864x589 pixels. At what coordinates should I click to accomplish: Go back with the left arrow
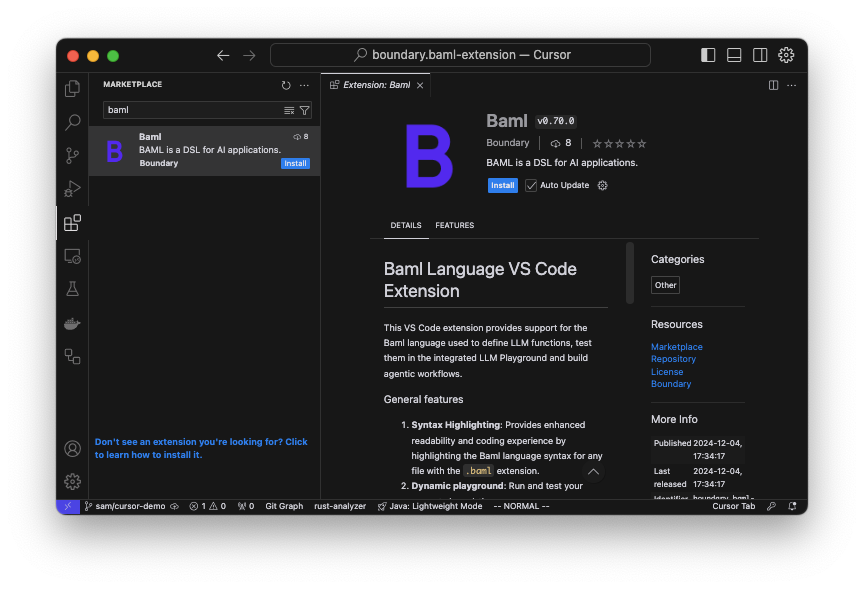pyautogui.click(x=223, y=55)
